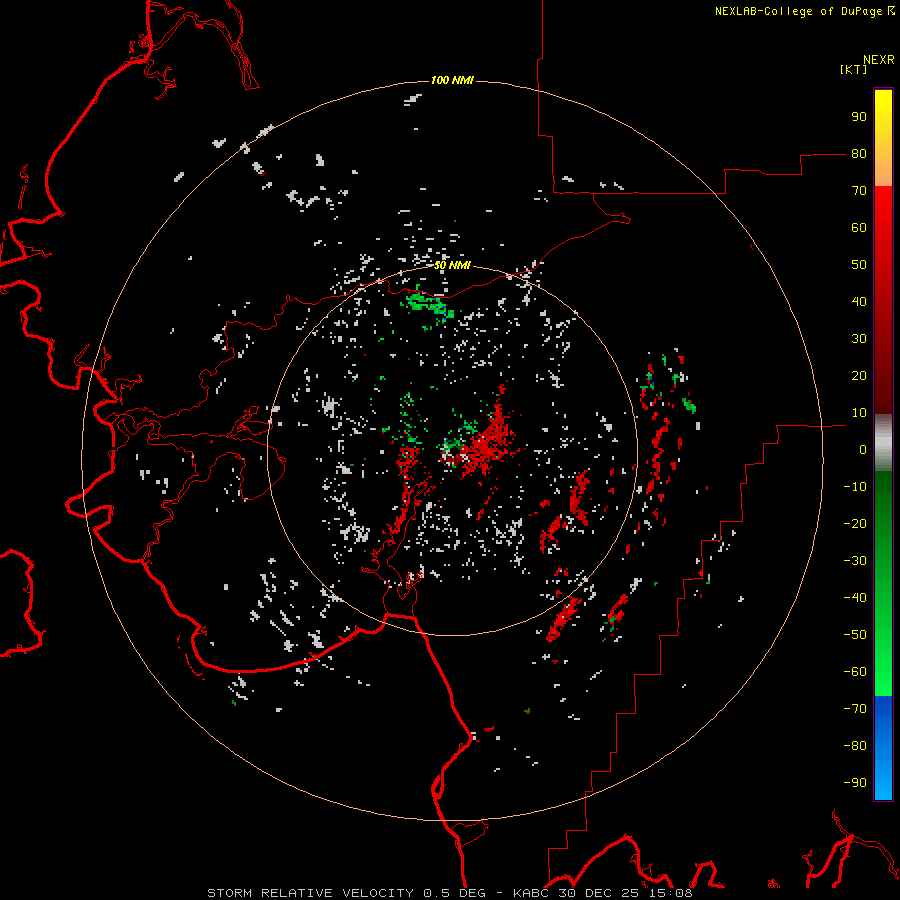Click the Storm Relative Velocity KABC caption

click(x=450, y=893)
